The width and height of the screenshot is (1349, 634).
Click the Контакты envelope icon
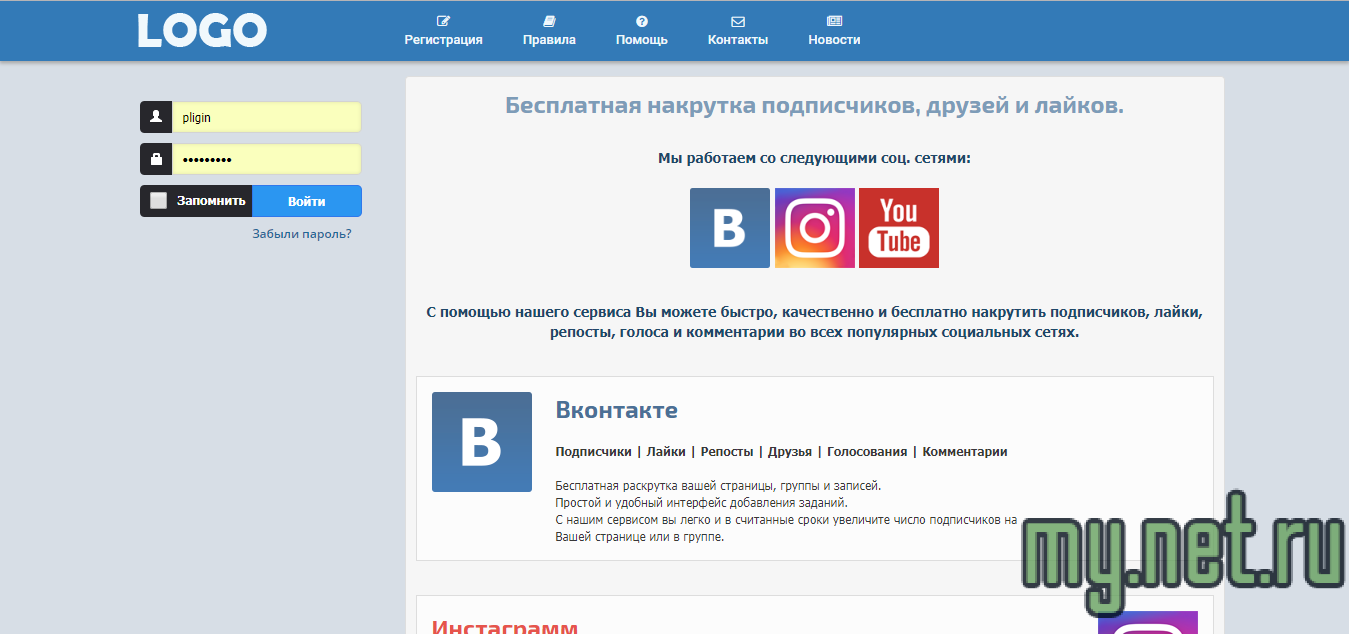[x=738, y=21]
